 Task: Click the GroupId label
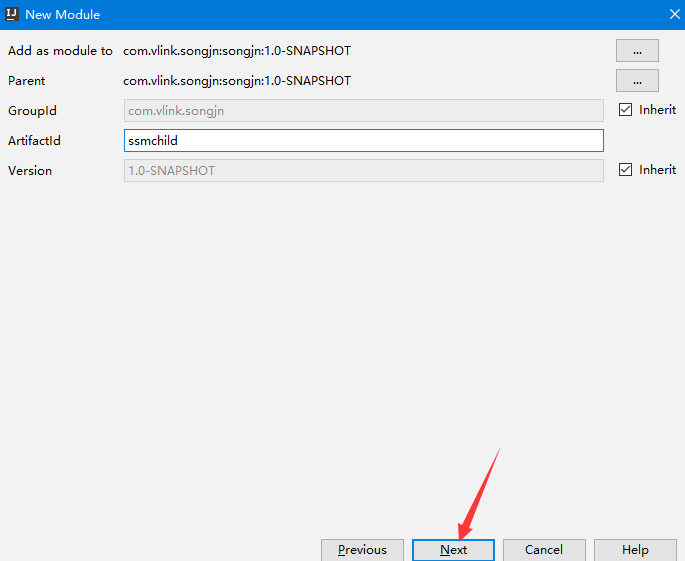[32, 111]
